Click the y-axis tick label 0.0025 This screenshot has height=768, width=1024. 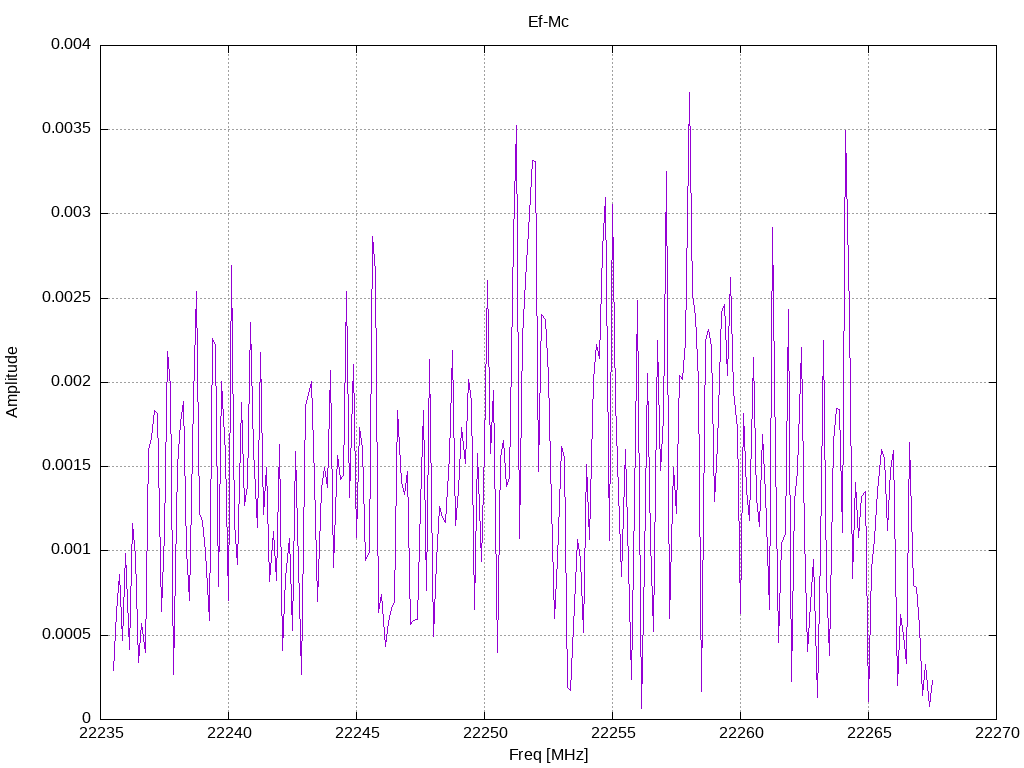67,297
